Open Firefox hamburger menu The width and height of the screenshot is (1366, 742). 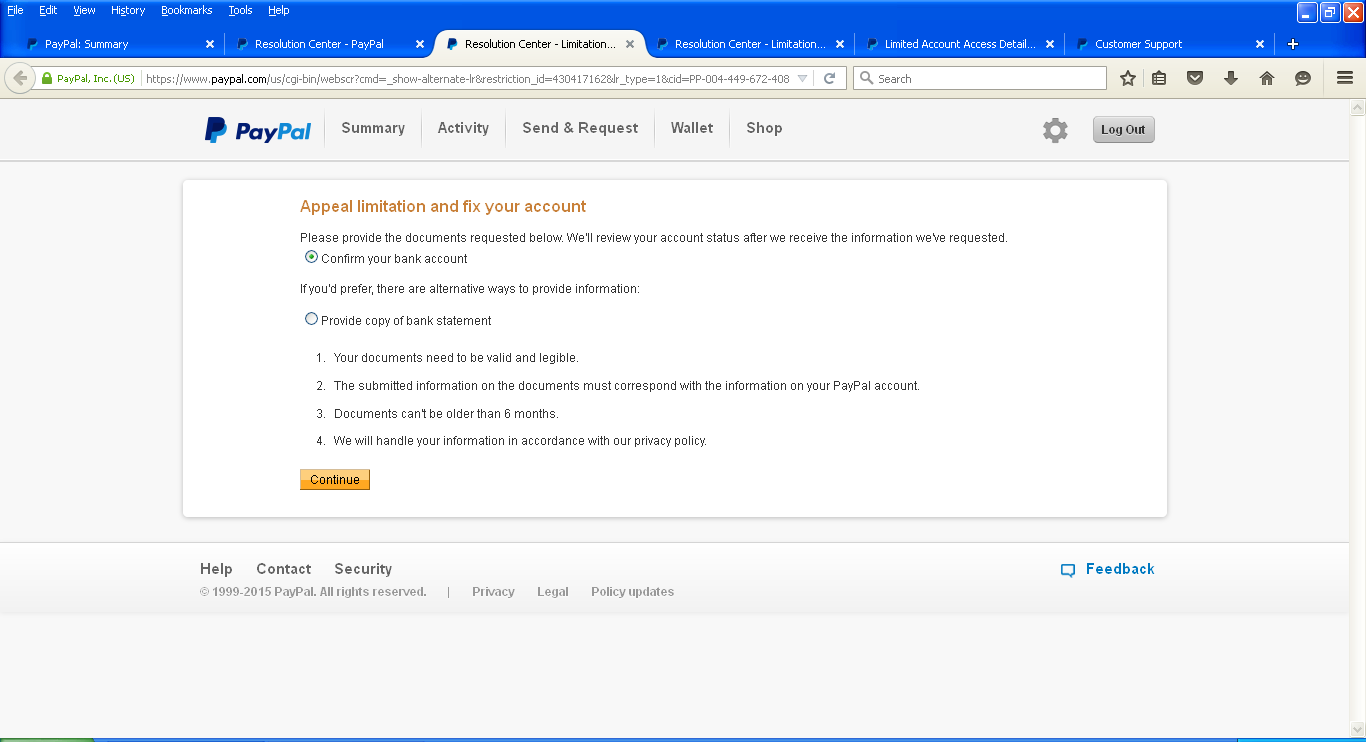1345,78
